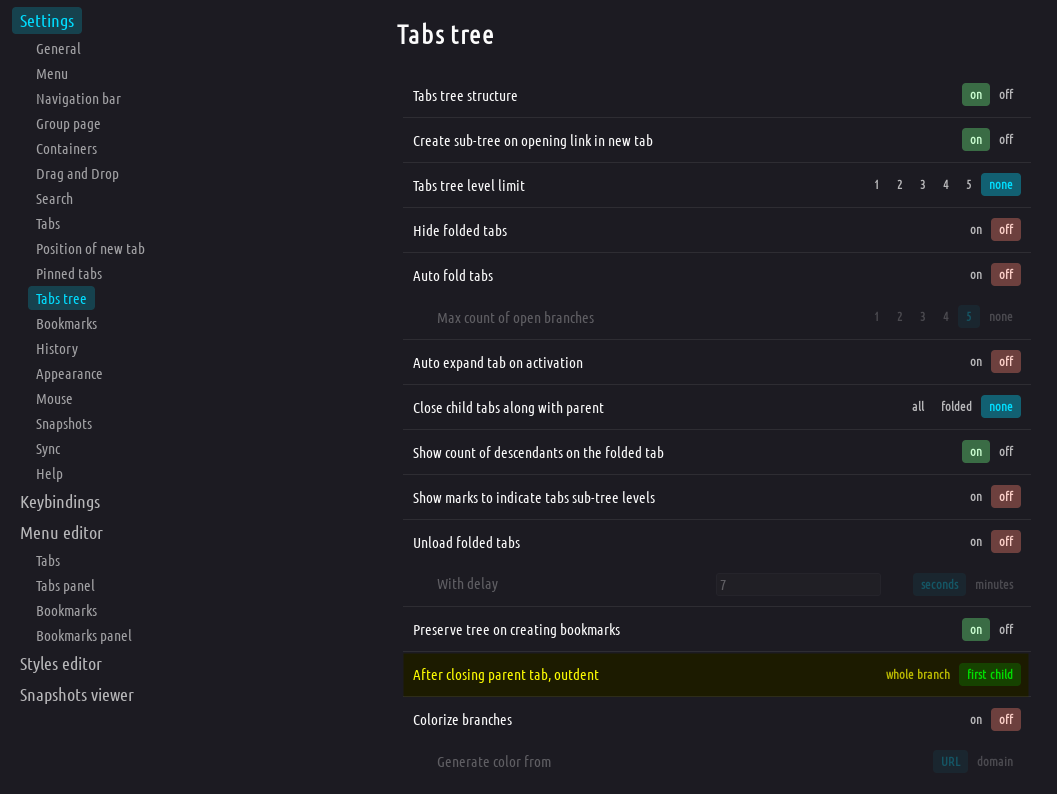
Task: Turn on Unload folded tabs
Action: [975, 542]
